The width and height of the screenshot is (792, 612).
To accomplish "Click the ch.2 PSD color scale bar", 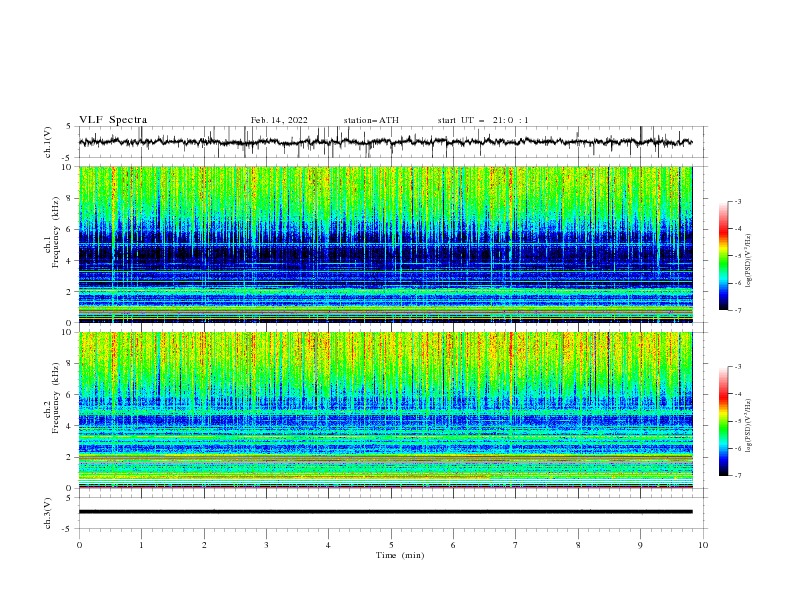I will [723, 421].
